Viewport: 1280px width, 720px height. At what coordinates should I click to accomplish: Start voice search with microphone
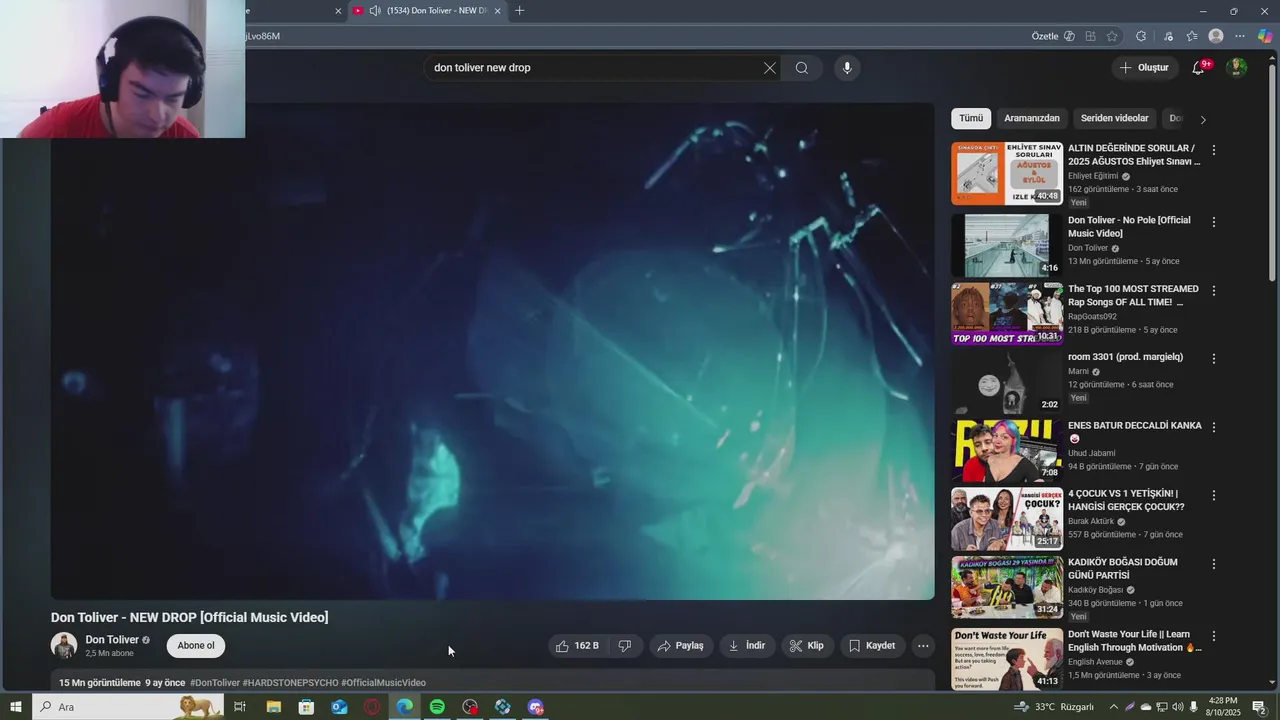point(847,68)
